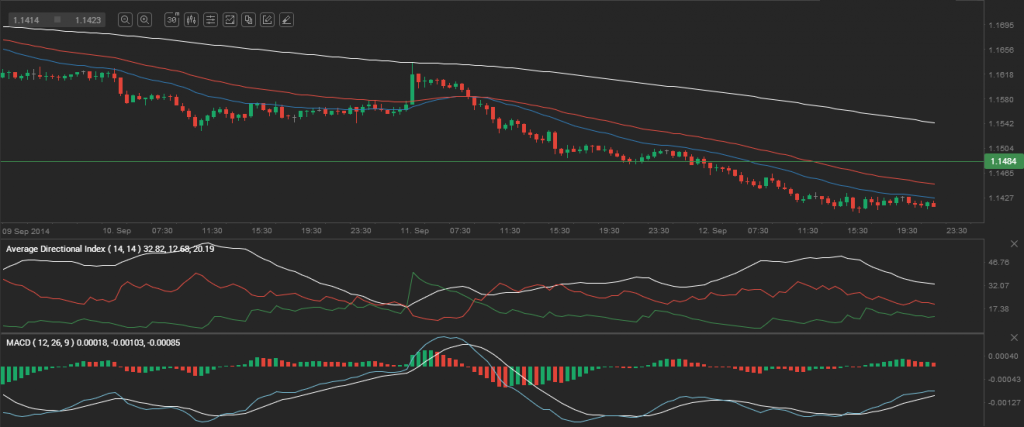Click the copy chart template icon
Viewport: 1024px width, 427px height.
pyautogui.click(x=248, y=19)
